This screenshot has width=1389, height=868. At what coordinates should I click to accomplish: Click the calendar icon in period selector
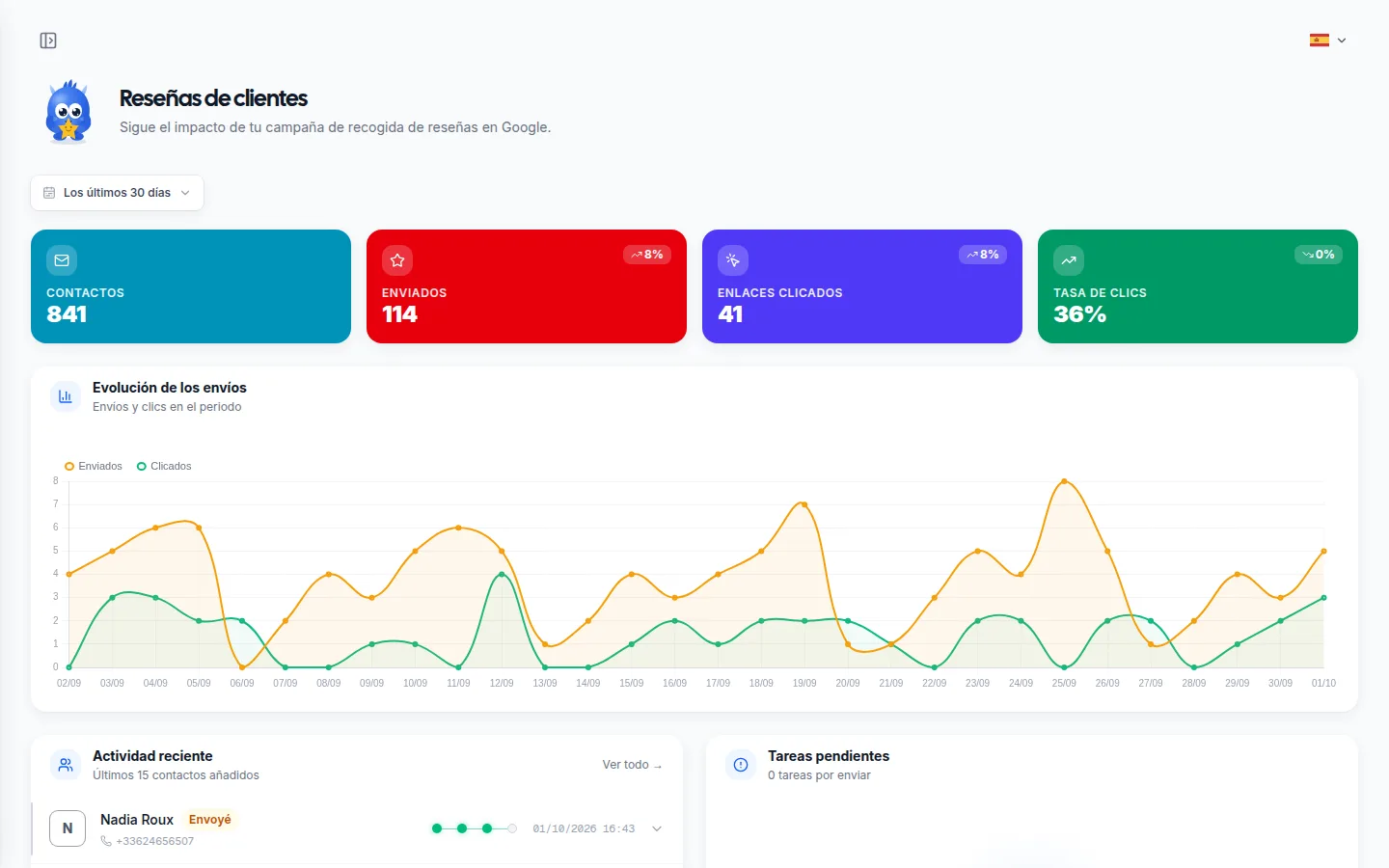point(49,193)
